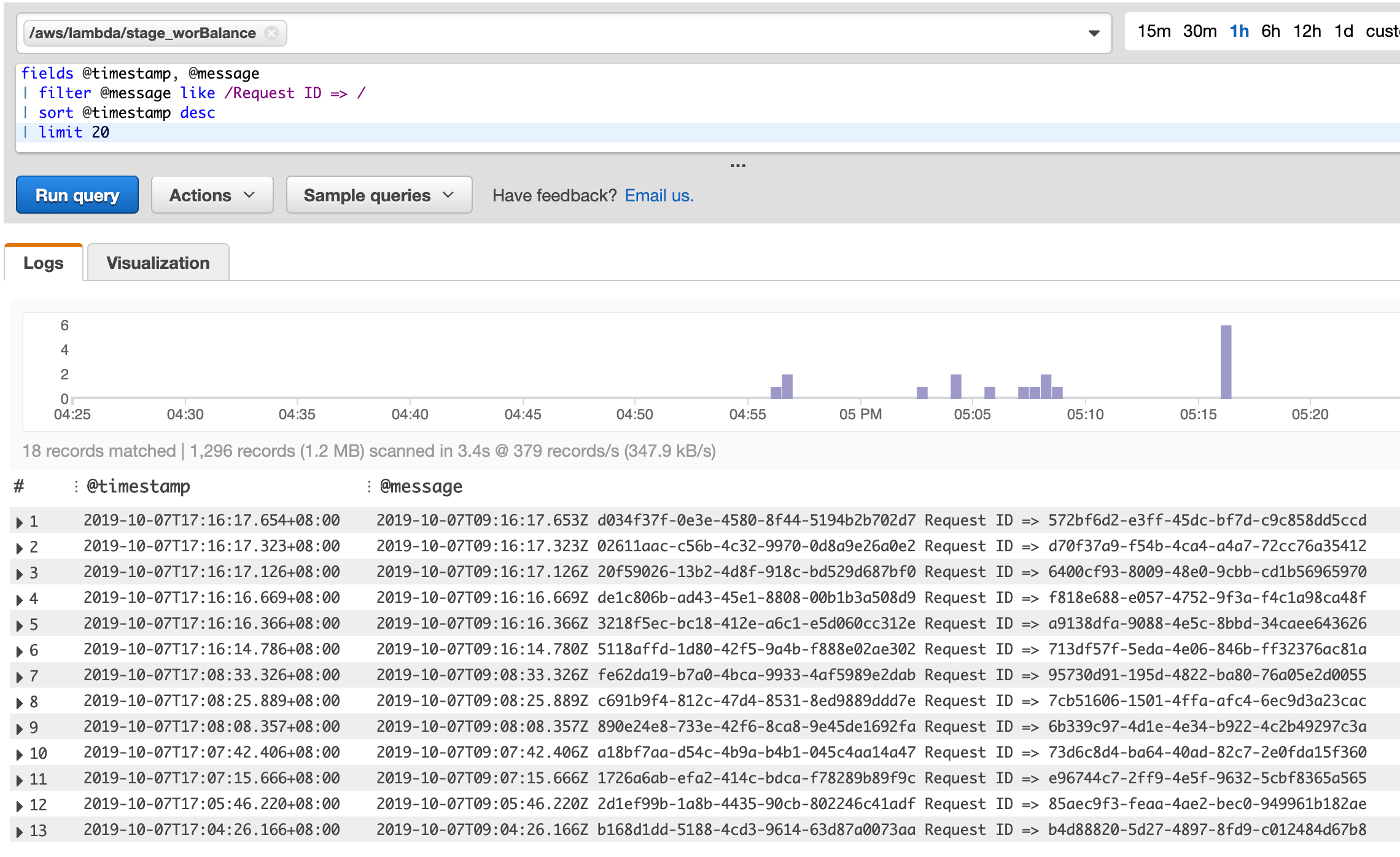
Task: Click the resize handle dots below query editor
Action: 737,166
